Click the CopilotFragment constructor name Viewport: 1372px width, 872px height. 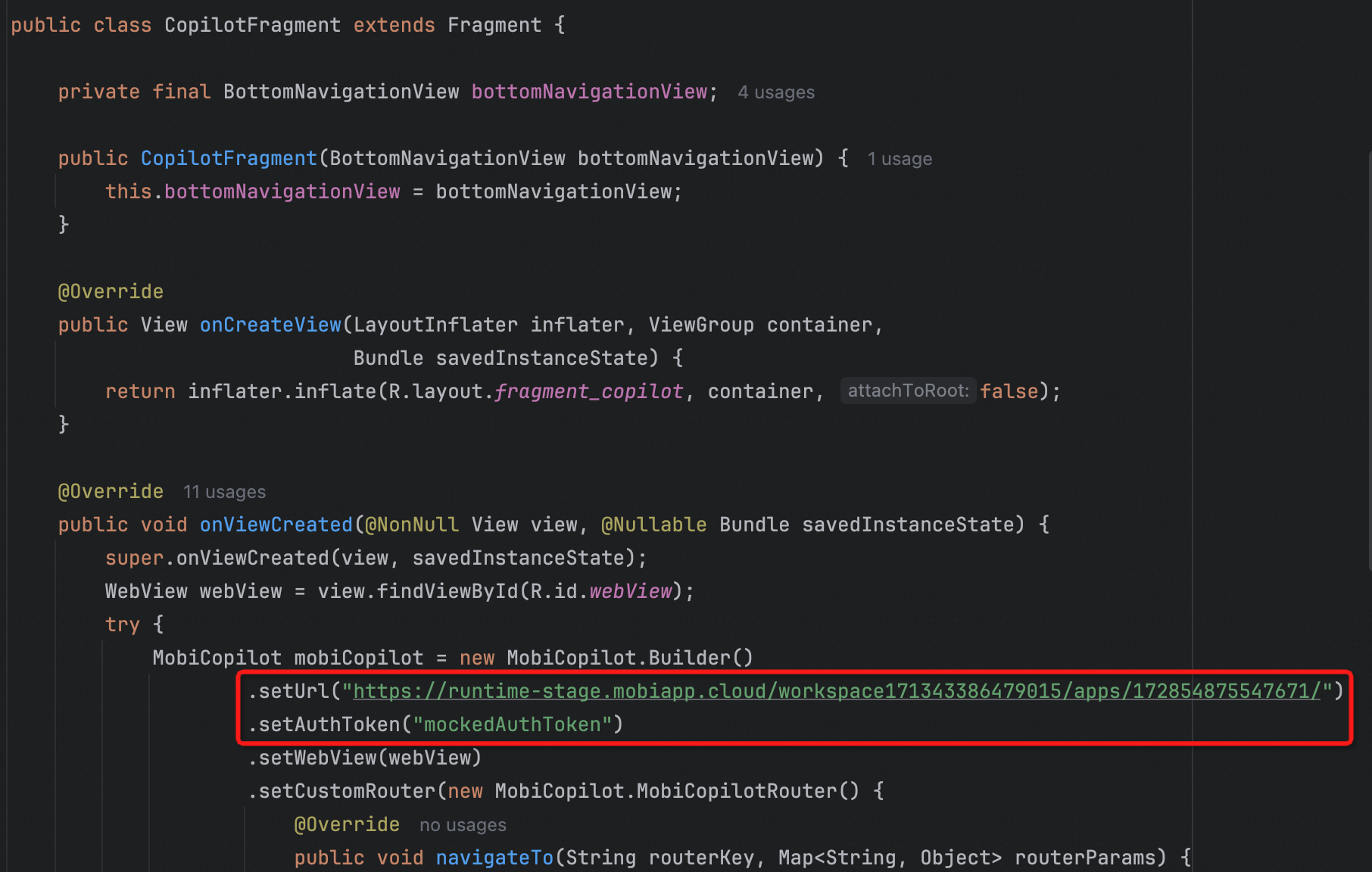tap(229, 158)
